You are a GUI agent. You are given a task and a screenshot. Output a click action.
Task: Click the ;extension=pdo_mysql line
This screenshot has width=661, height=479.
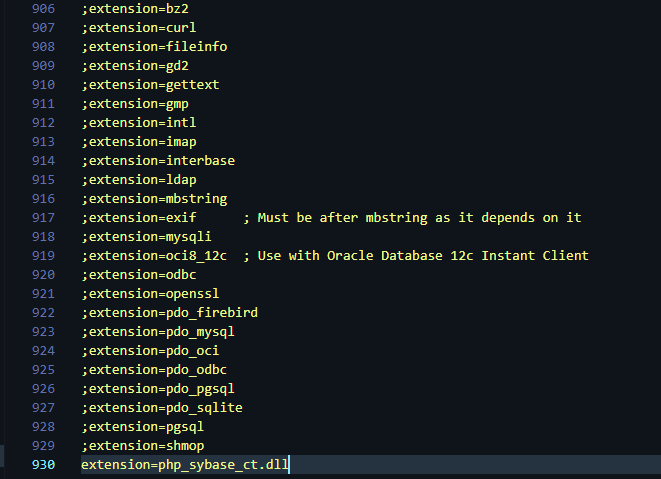pyautogui.click(x=158, y=331)
